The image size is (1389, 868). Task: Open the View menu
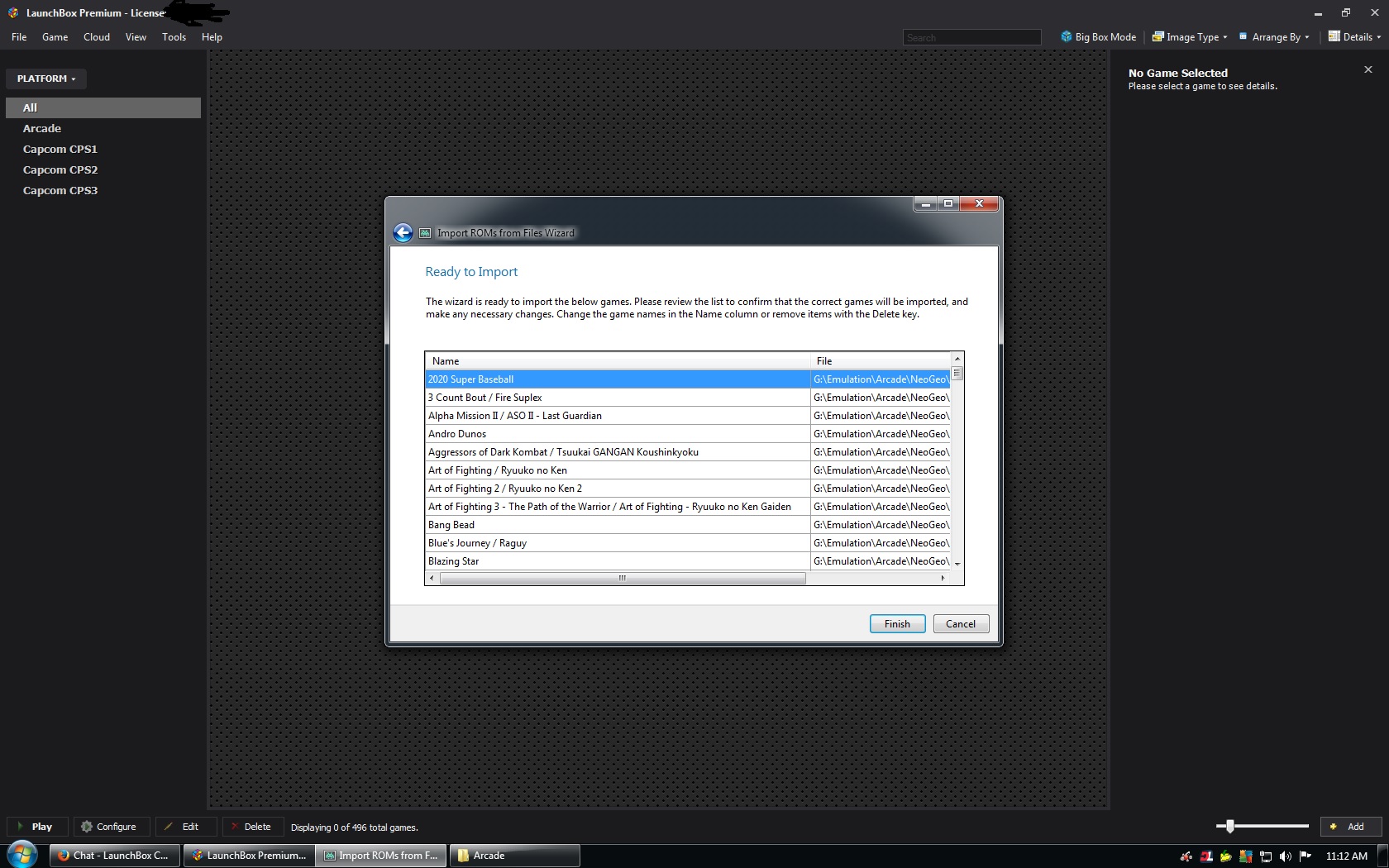click(136, 37)
